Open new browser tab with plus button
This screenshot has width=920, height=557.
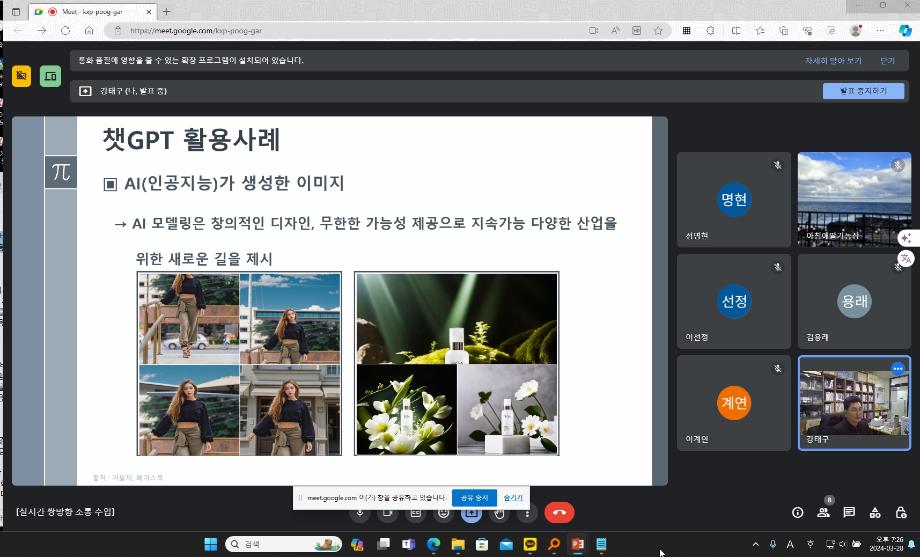pos(167,11)
